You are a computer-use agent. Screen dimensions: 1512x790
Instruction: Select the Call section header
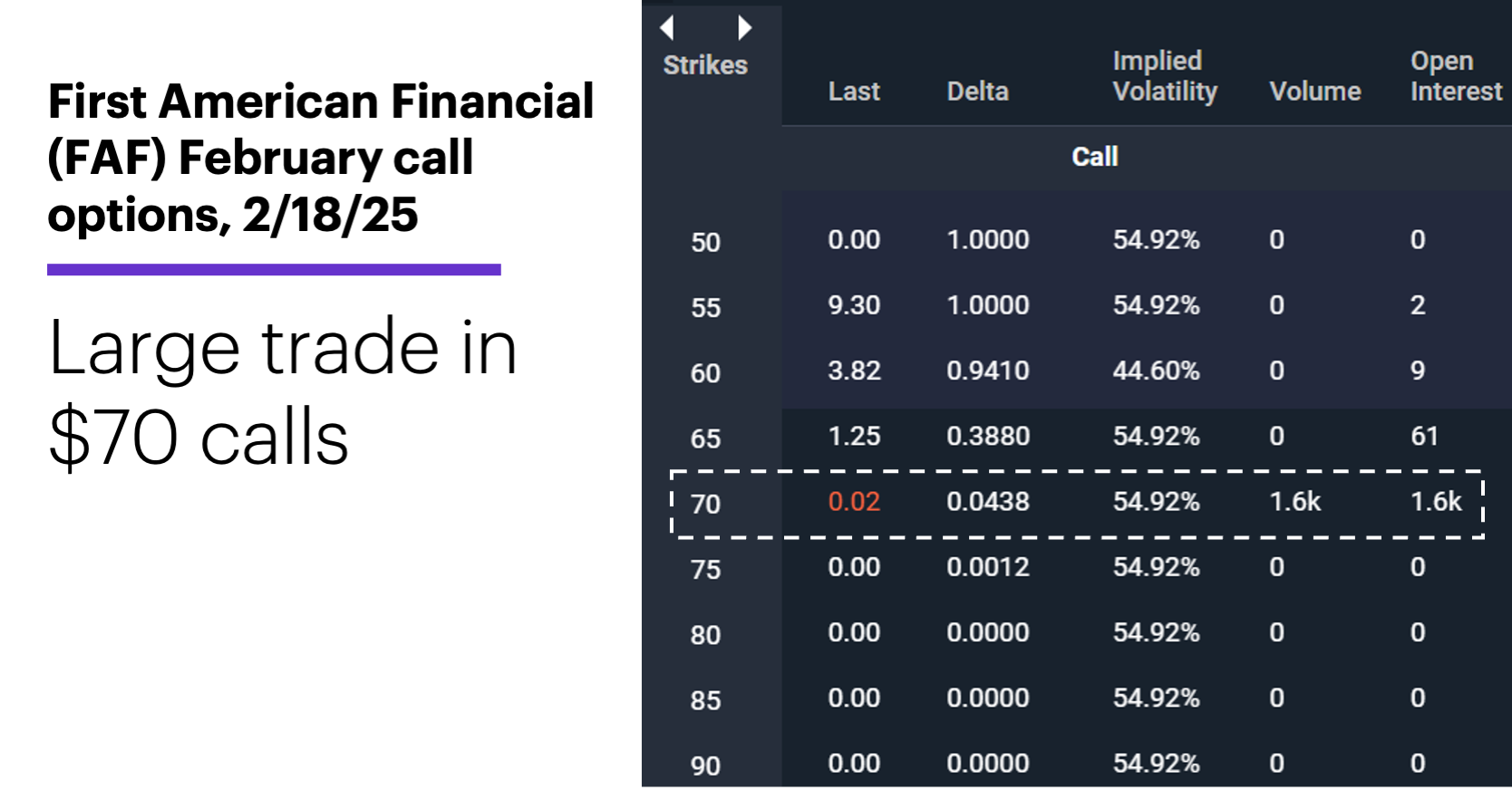click(1094, 157)
